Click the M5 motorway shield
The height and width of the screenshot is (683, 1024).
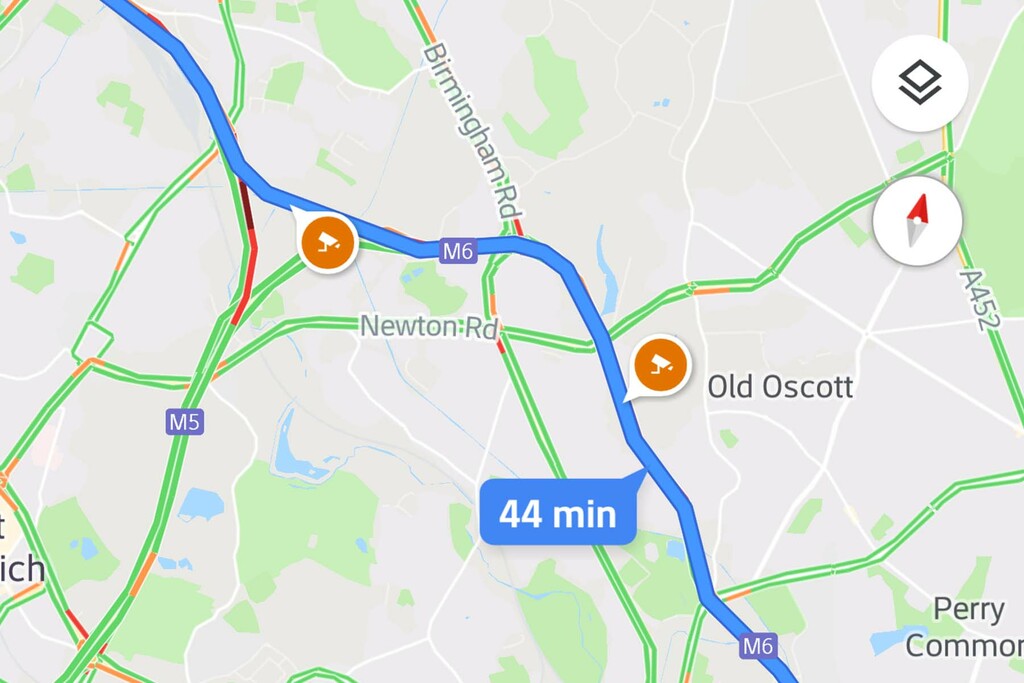click(184, 422)
